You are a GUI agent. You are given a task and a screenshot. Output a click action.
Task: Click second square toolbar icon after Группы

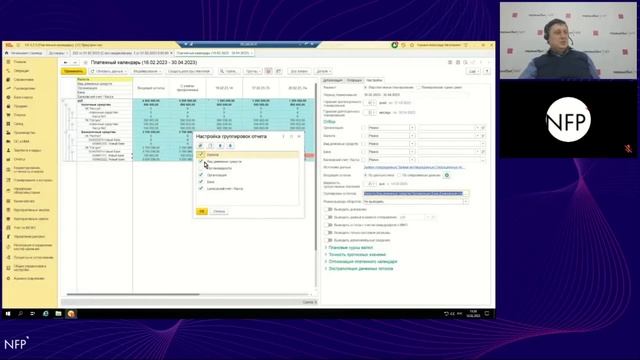tap(278, 71)
